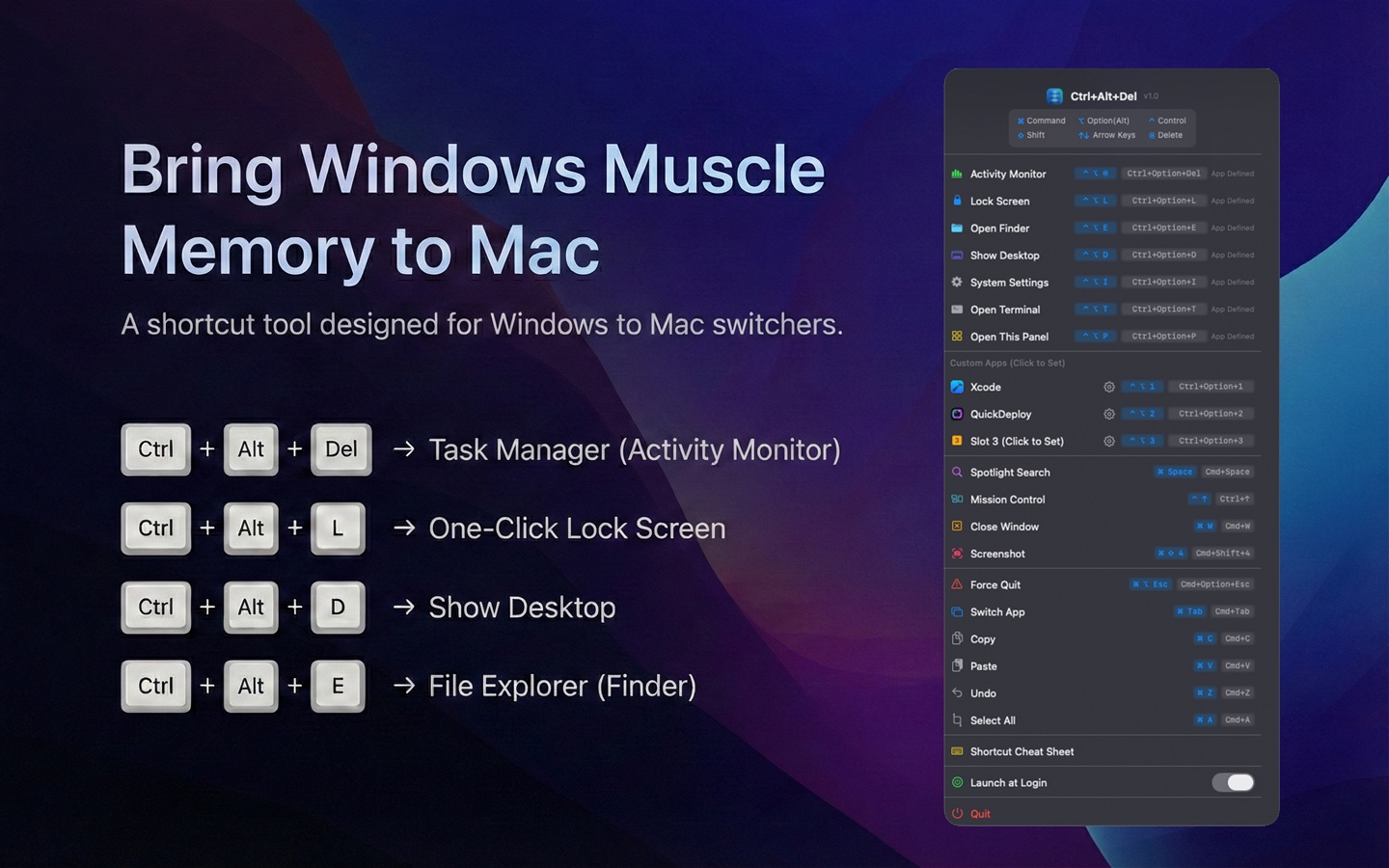Click Quit at the panel bottom
Viewport: 1389px width, 868px height.
click(x=980, y=813)
